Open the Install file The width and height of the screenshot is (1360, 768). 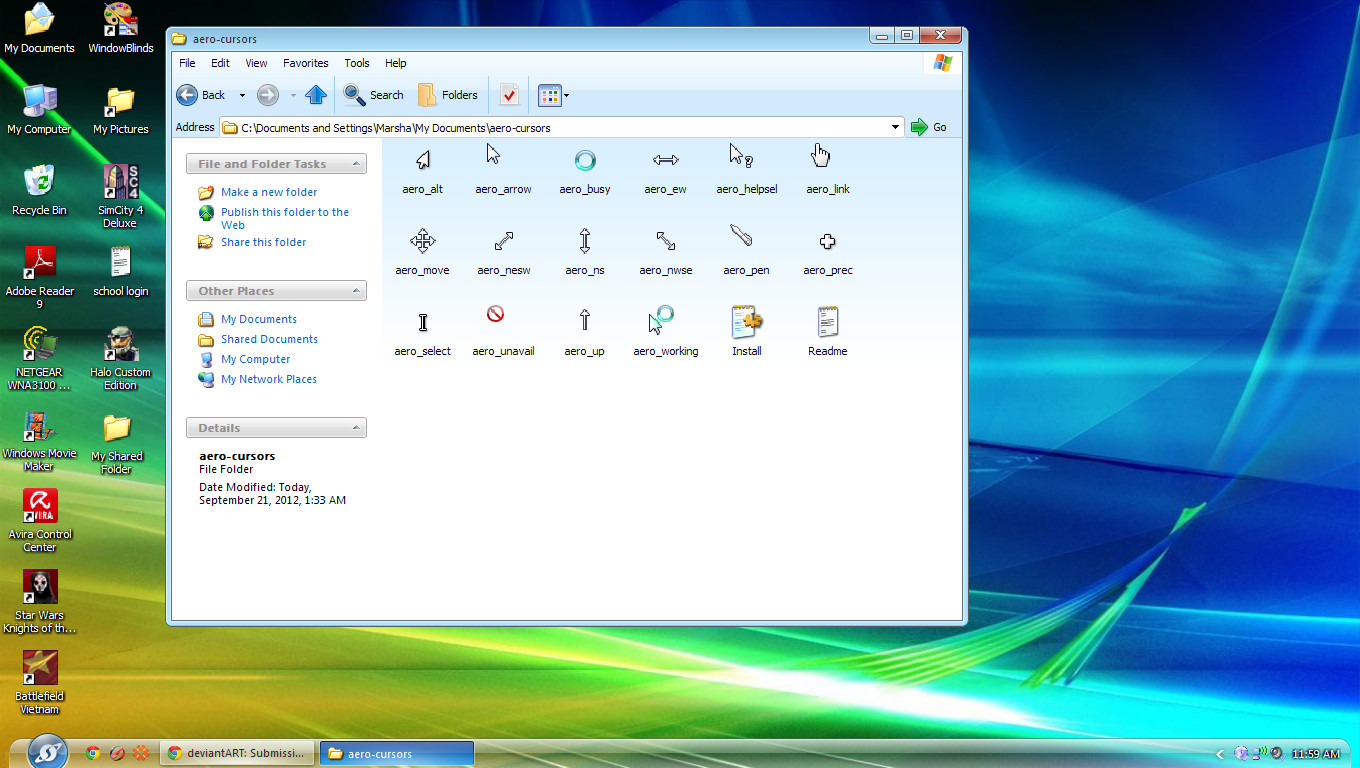746,322
